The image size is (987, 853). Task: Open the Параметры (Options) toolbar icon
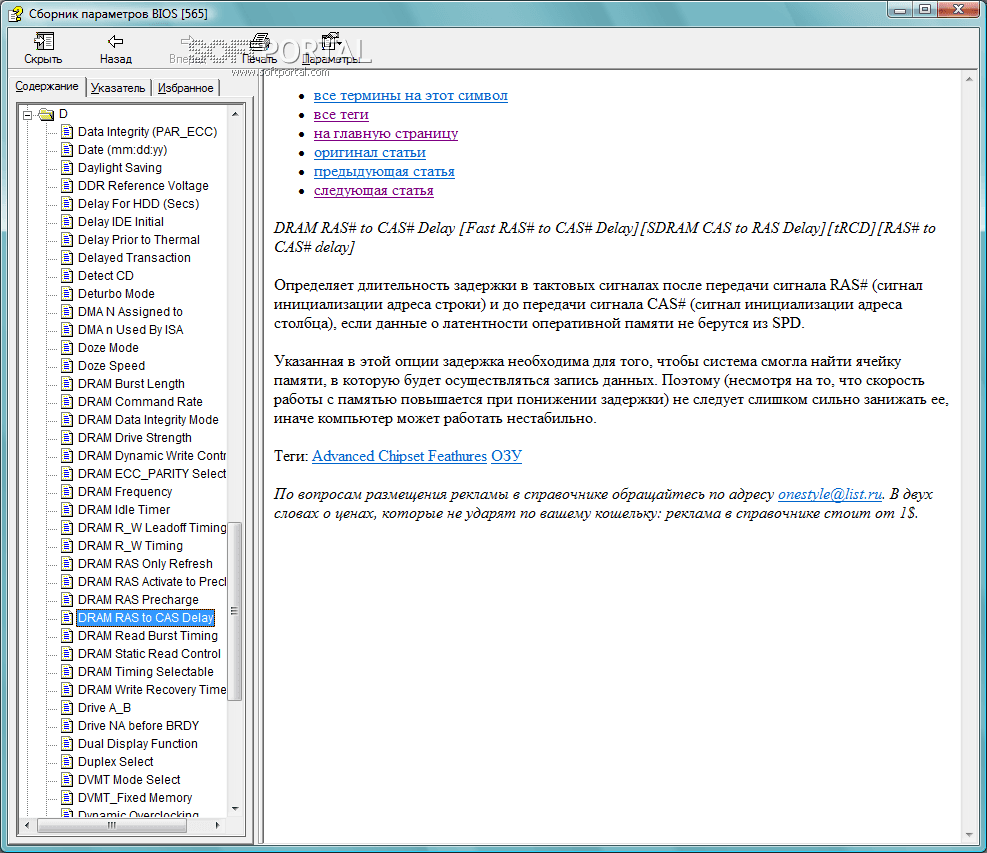point(330,42)
